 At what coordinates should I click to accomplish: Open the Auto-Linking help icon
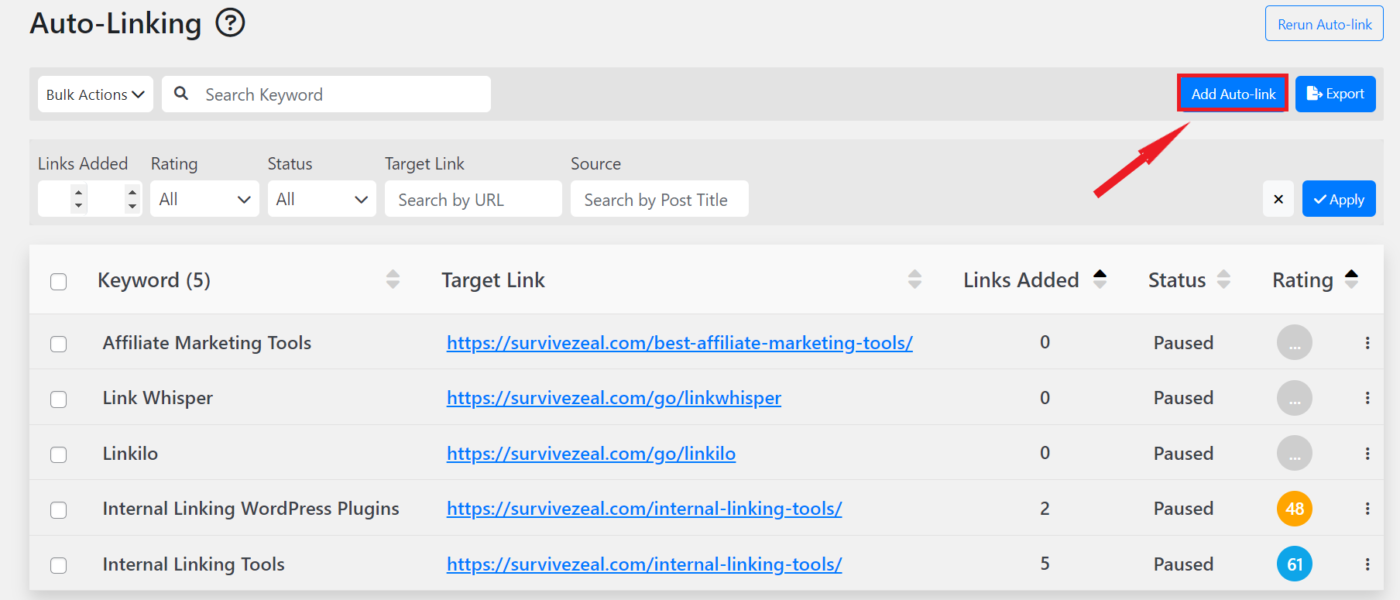[229, 22]
